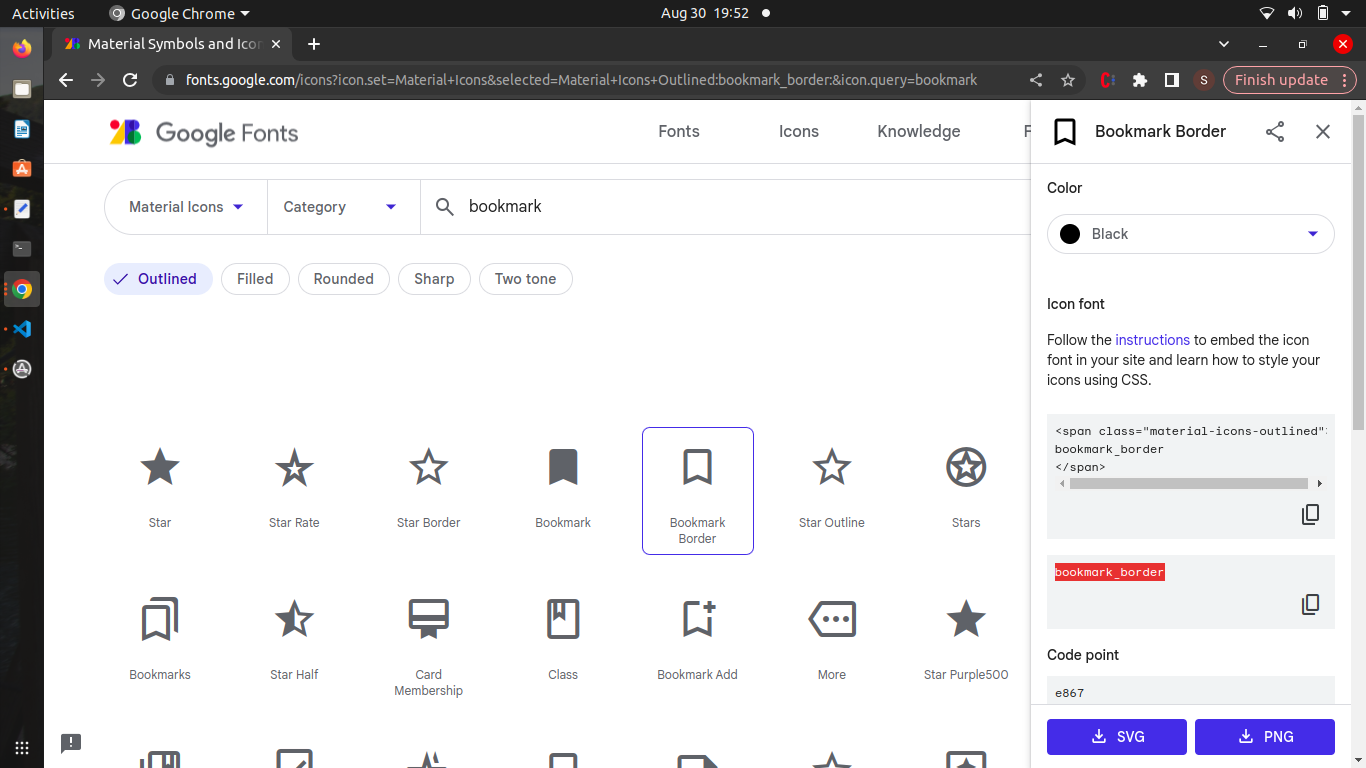Copy the bookmark_border icon name
1366x768 pixels.
[x=1310, y=604]
